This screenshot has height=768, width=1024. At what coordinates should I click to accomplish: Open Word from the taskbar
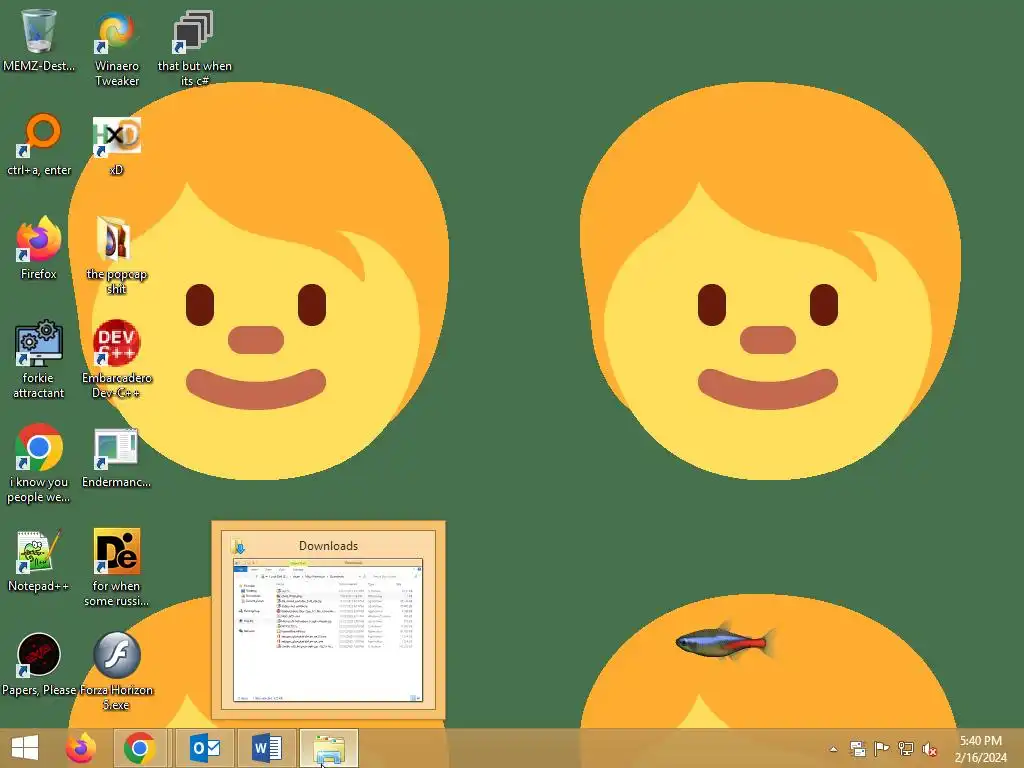pos(266,748)
